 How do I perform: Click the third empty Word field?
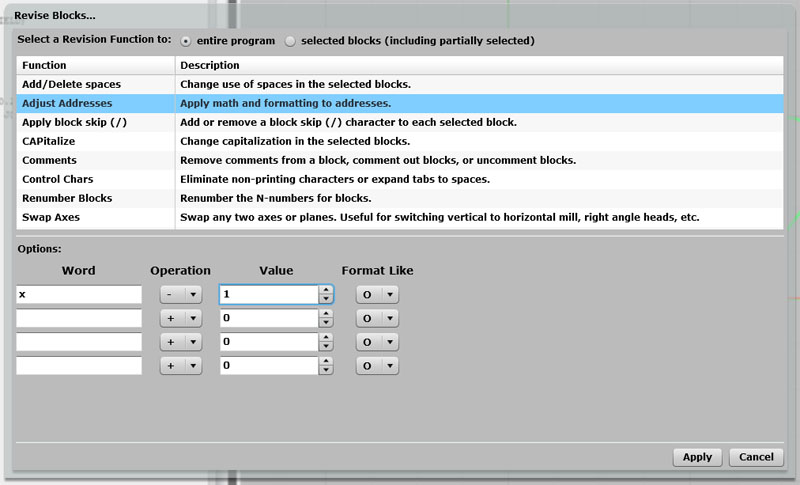(x=79, y=342)
